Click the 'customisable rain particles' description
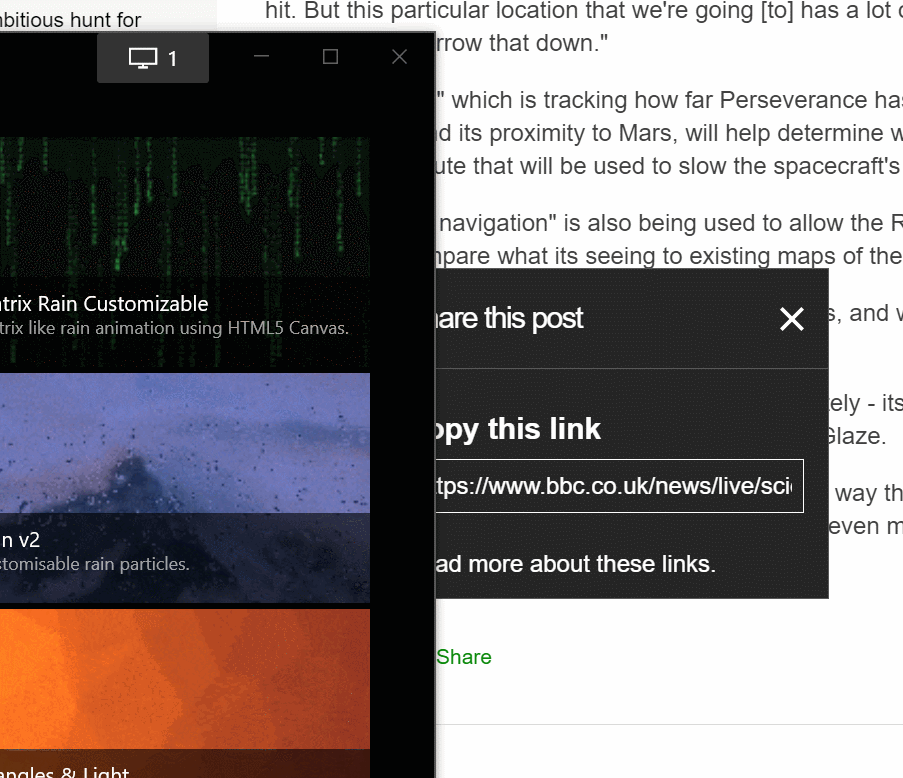The width and height of the screenshot is (903, 778). pos(94,564)
